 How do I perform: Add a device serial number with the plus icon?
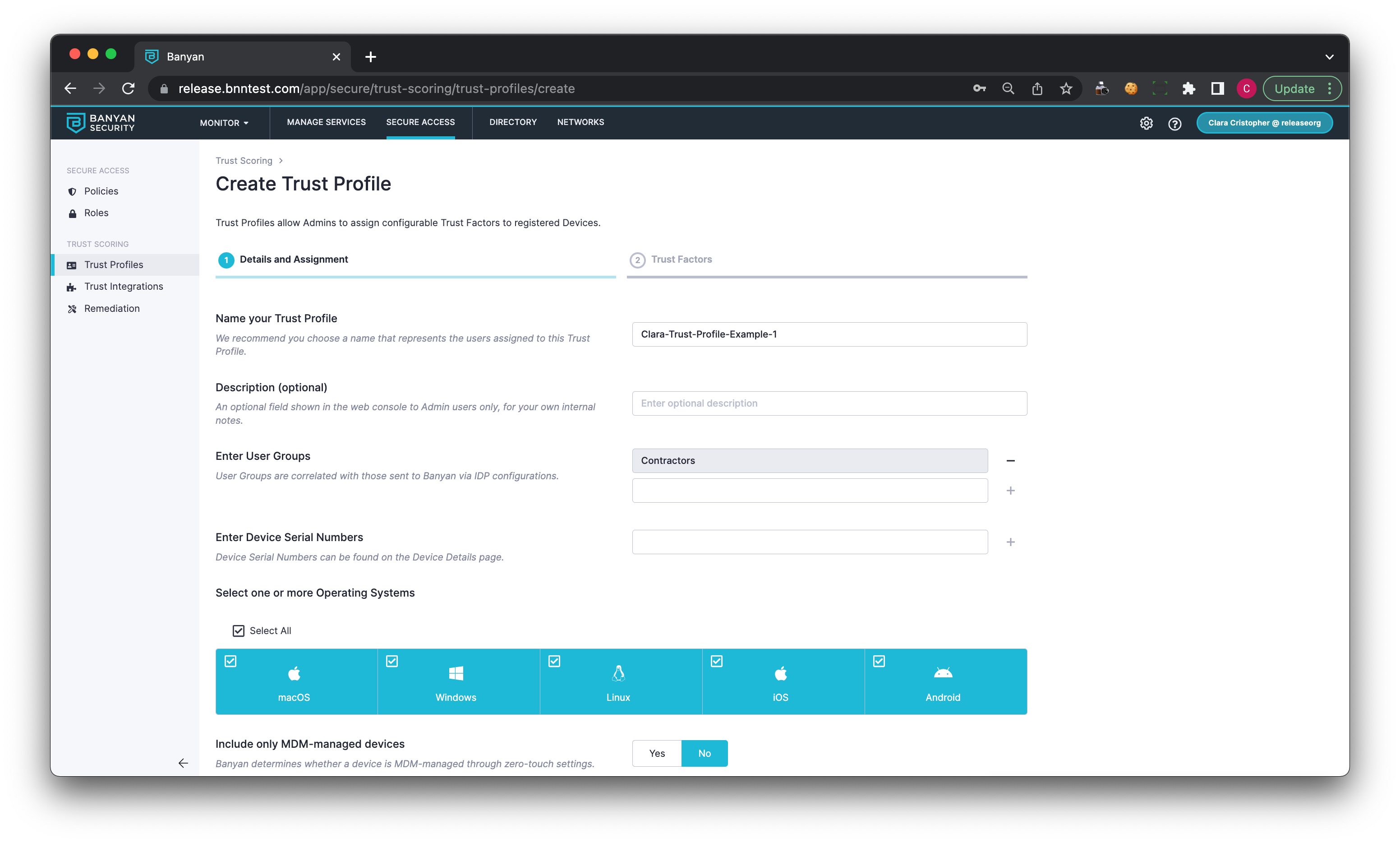pos(1010,542)
